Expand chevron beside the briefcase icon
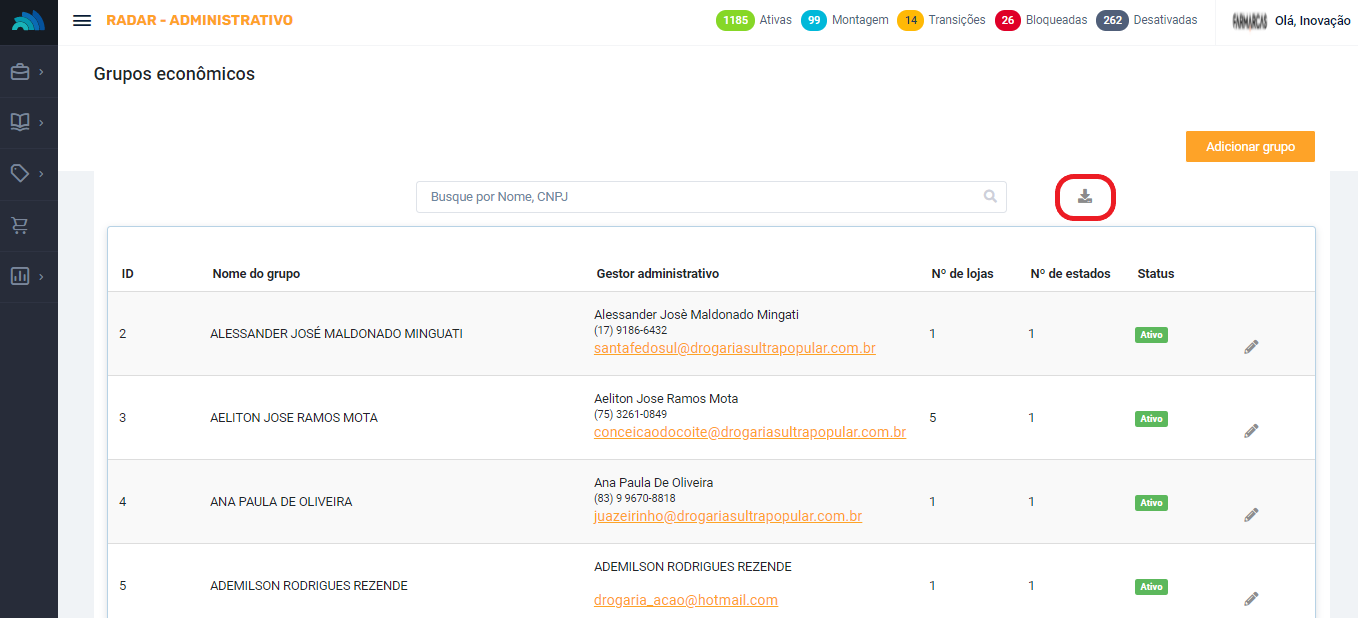The width and height of the screenshot is (1358, 618). coord(41,72)
